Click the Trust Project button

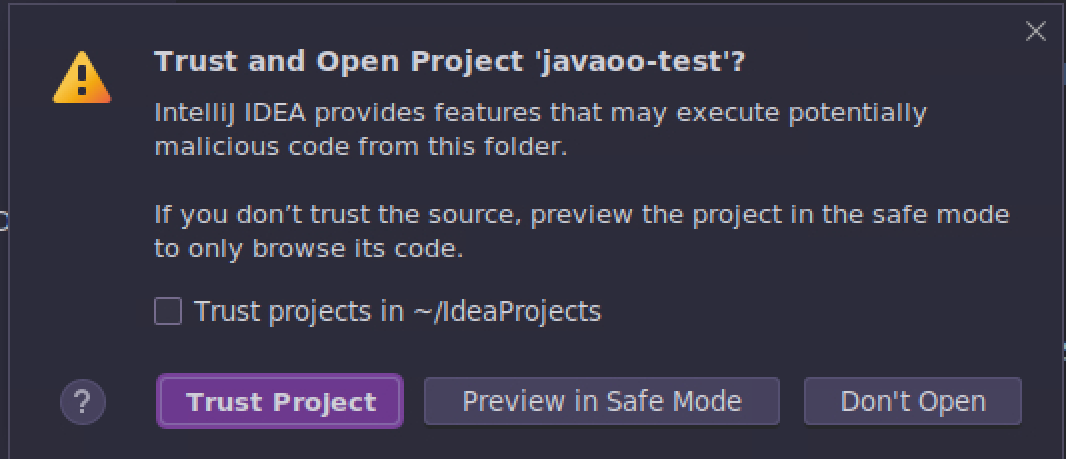point(280,401)
